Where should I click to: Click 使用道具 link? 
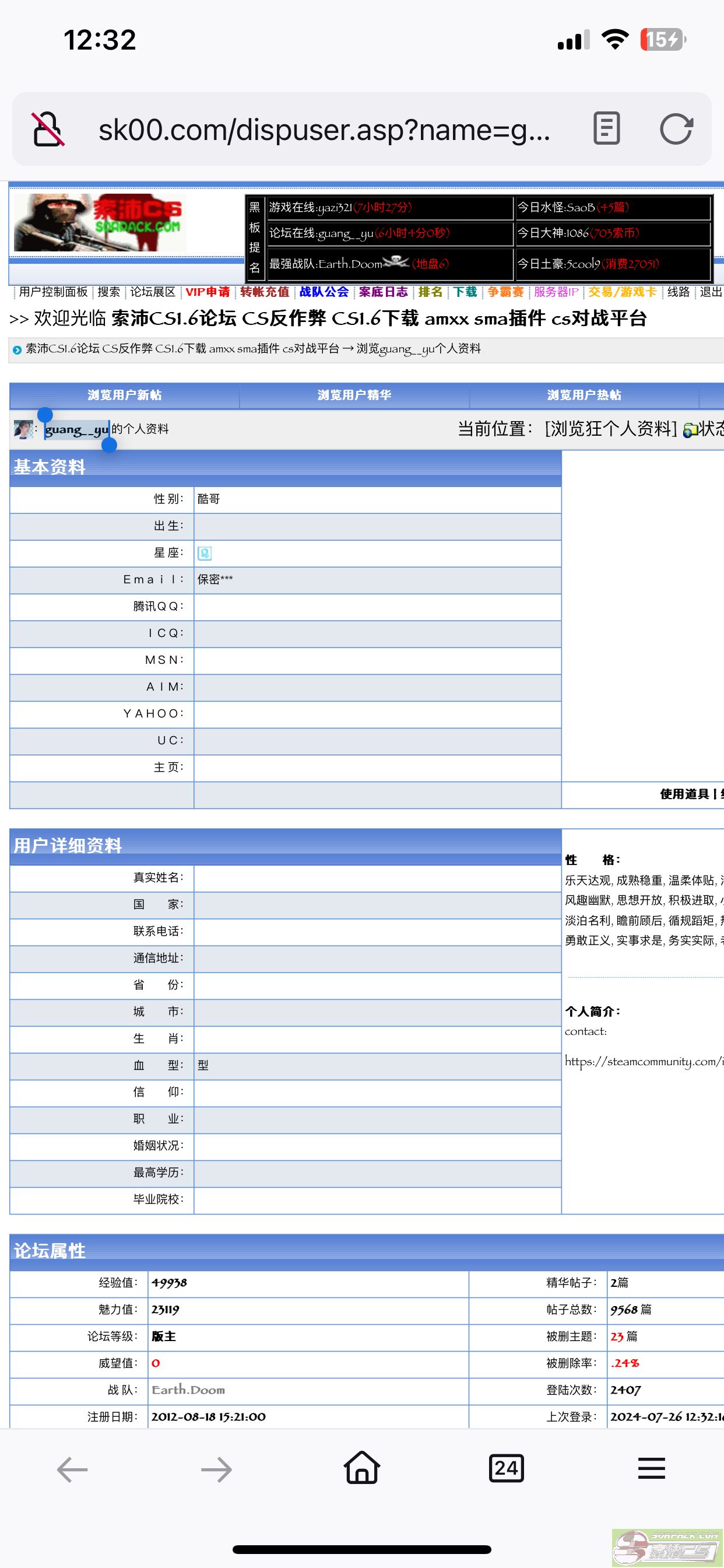click(684, 794)
